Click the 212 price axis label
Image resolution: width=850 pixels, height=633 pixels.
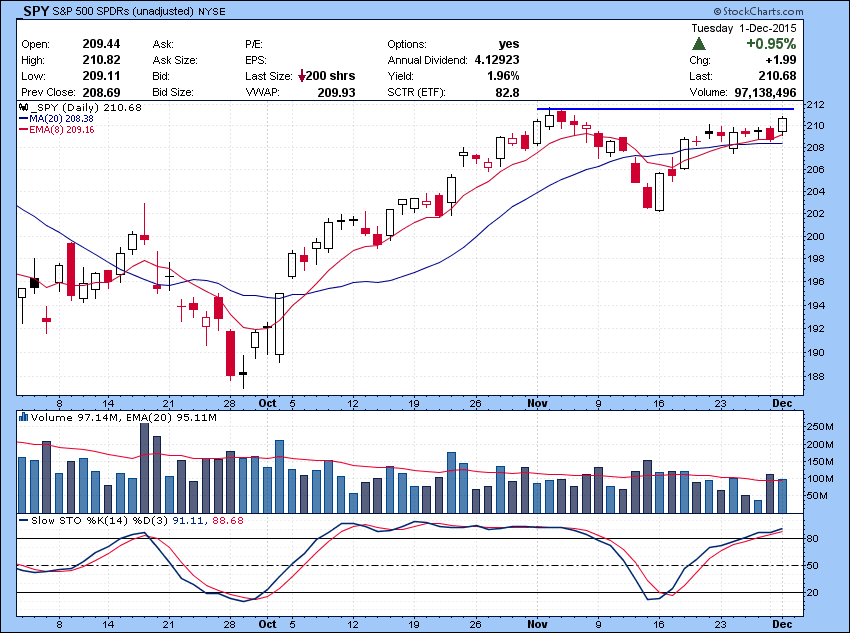[x=815, y=104]
